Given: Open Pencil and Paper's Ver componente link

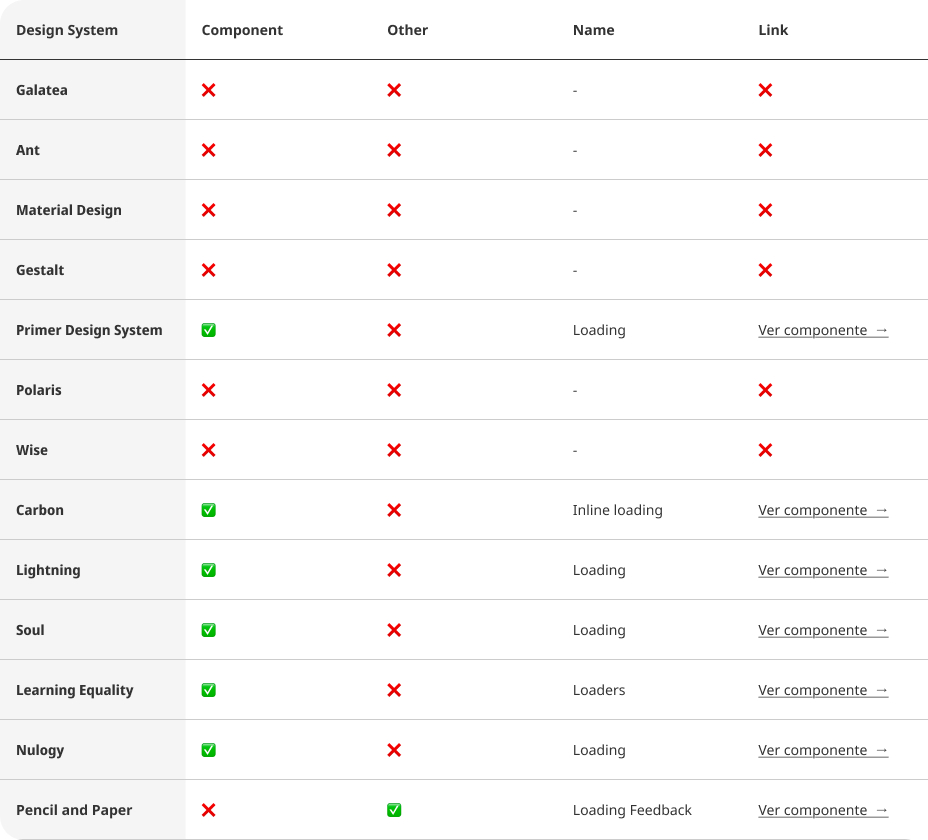Looking at the screenshot, I should 823,810.
